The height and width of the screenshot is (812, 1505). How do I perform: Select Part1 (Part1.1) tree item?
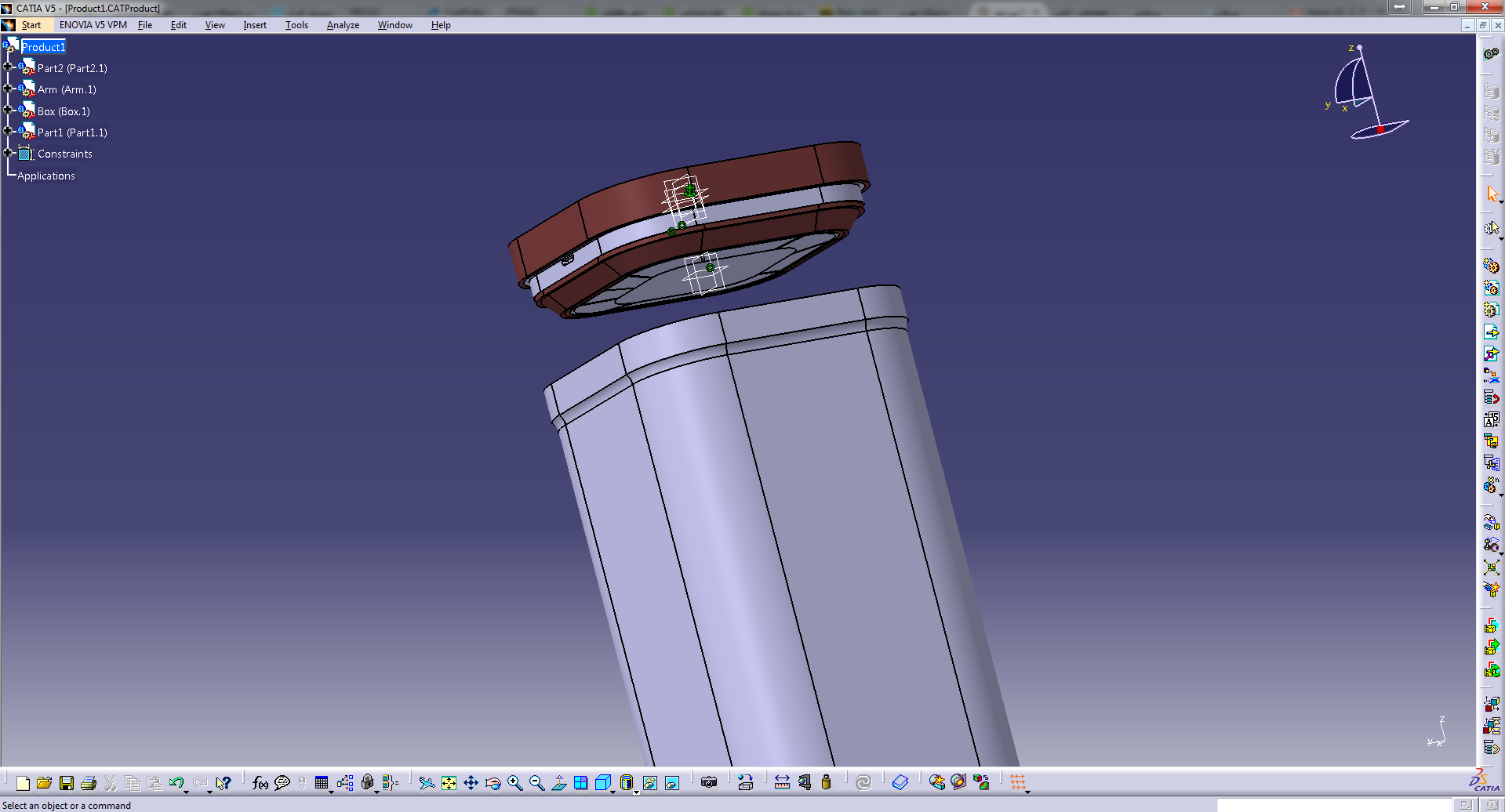[72, 132]
